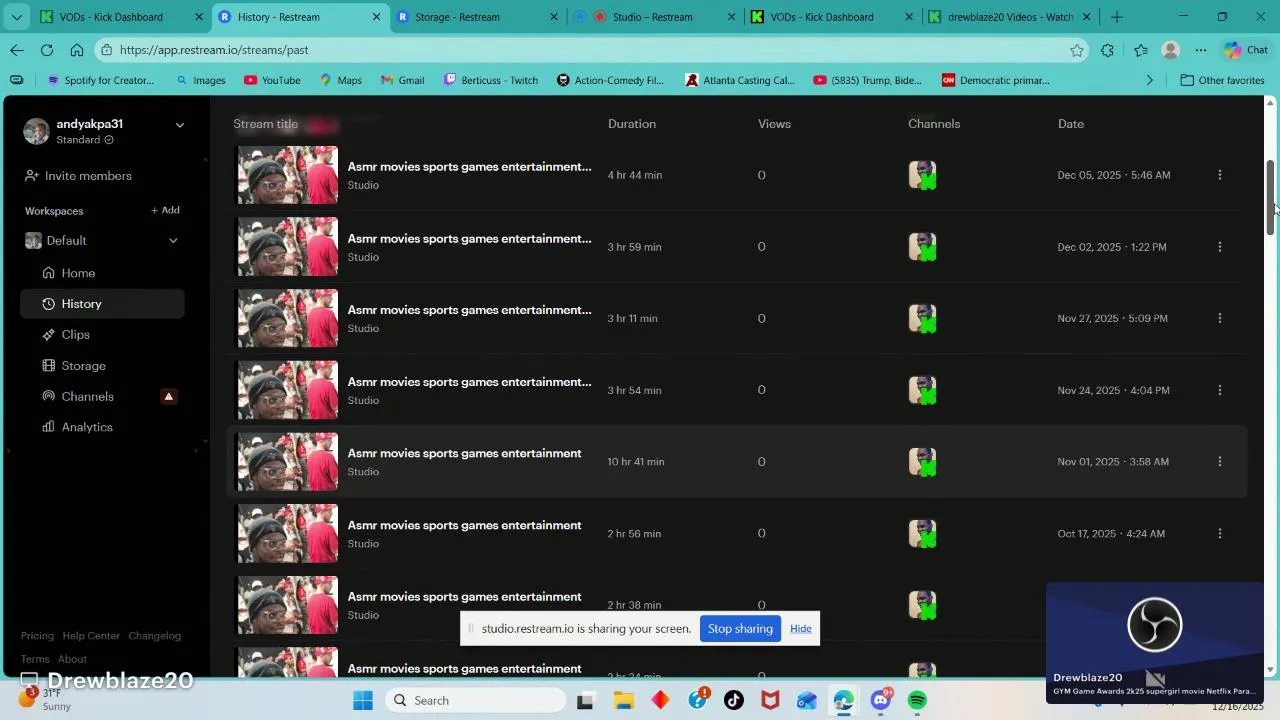Open options for Dec 02, 2025 stream

tap(1219, 247)
